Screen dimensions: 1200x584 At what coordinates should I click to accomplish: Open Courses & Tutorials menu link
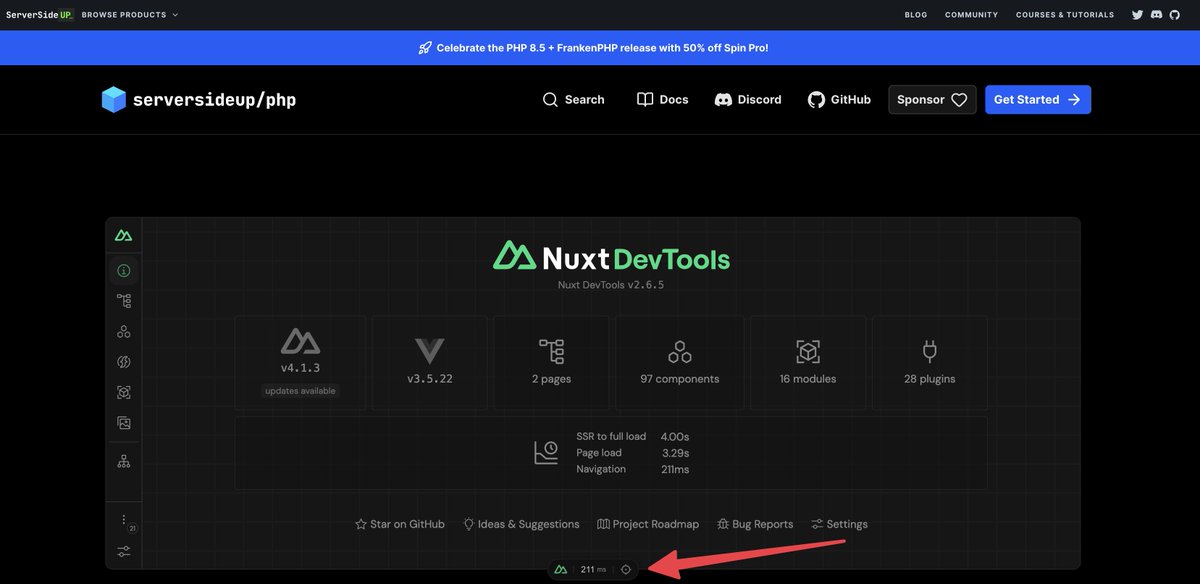pyautogui.click(x=1065, y=15)
